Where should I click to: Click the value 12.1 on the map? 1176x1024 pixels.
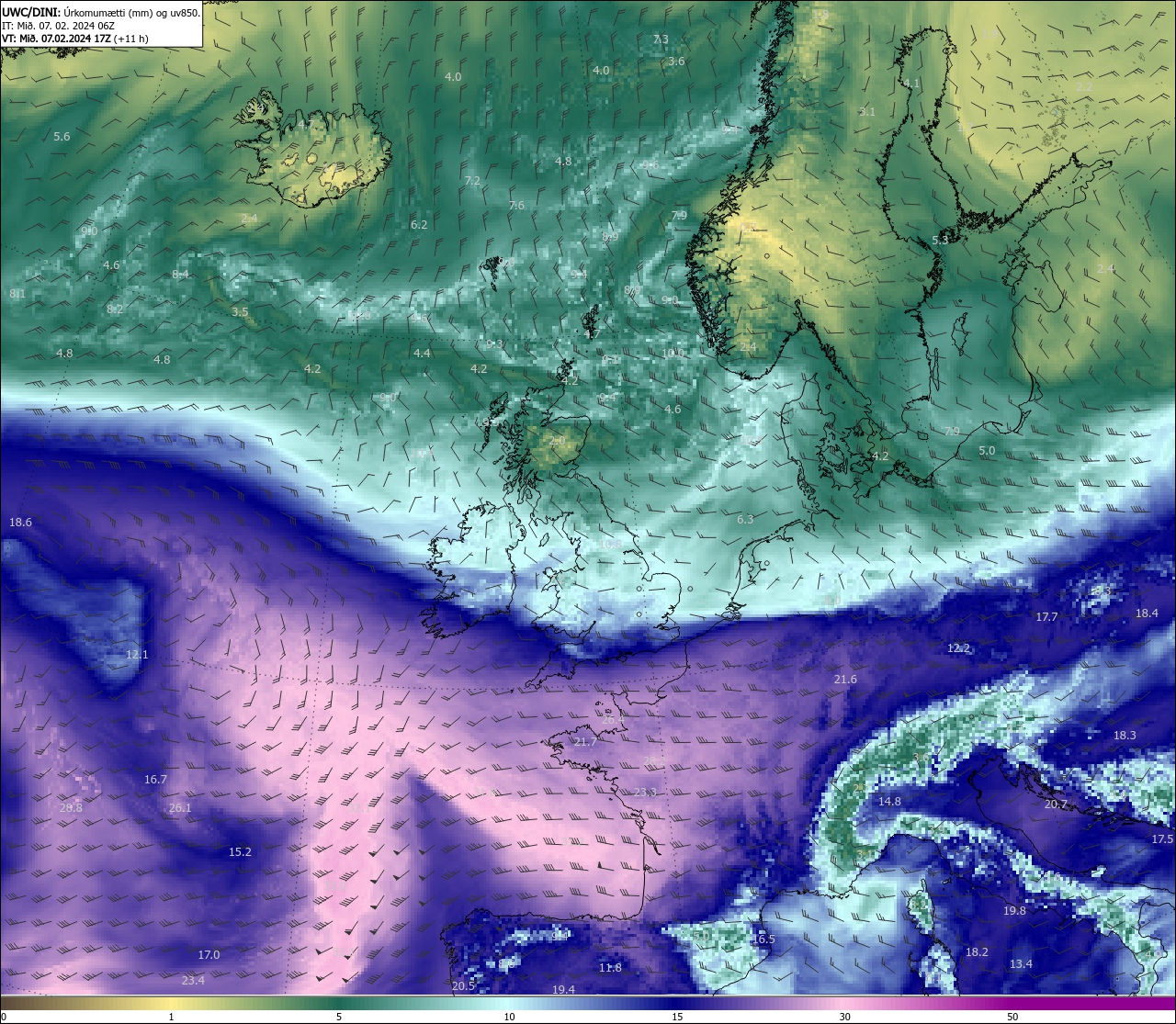tap(137, 655)
